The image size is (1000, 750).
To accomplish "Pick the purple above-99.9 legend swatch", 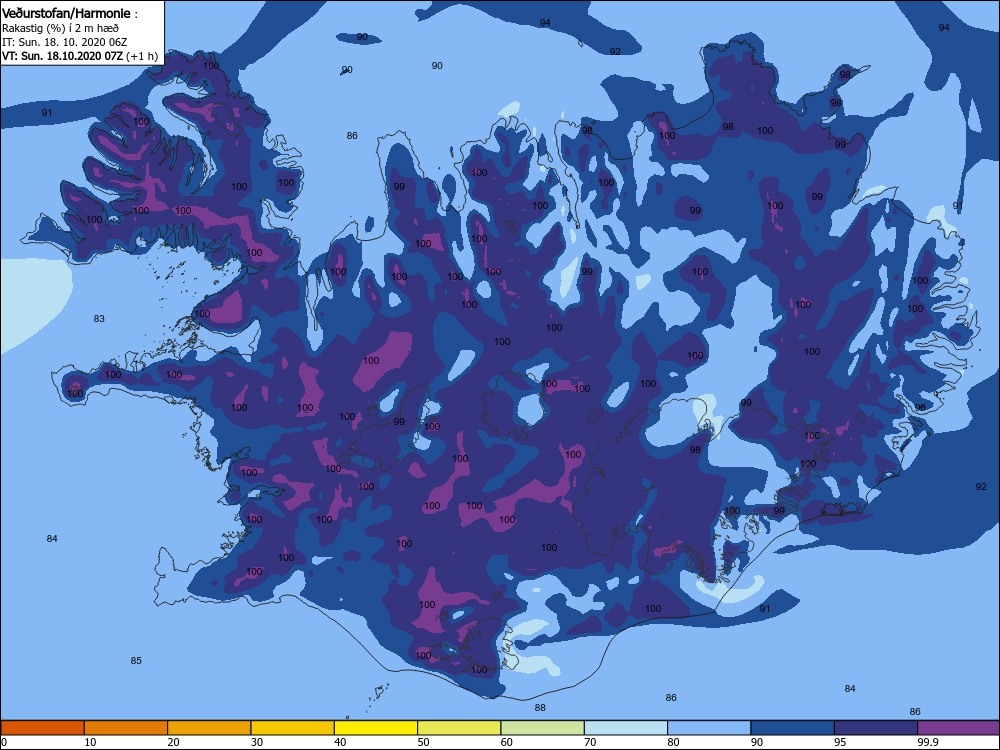I will click(959, 728).
